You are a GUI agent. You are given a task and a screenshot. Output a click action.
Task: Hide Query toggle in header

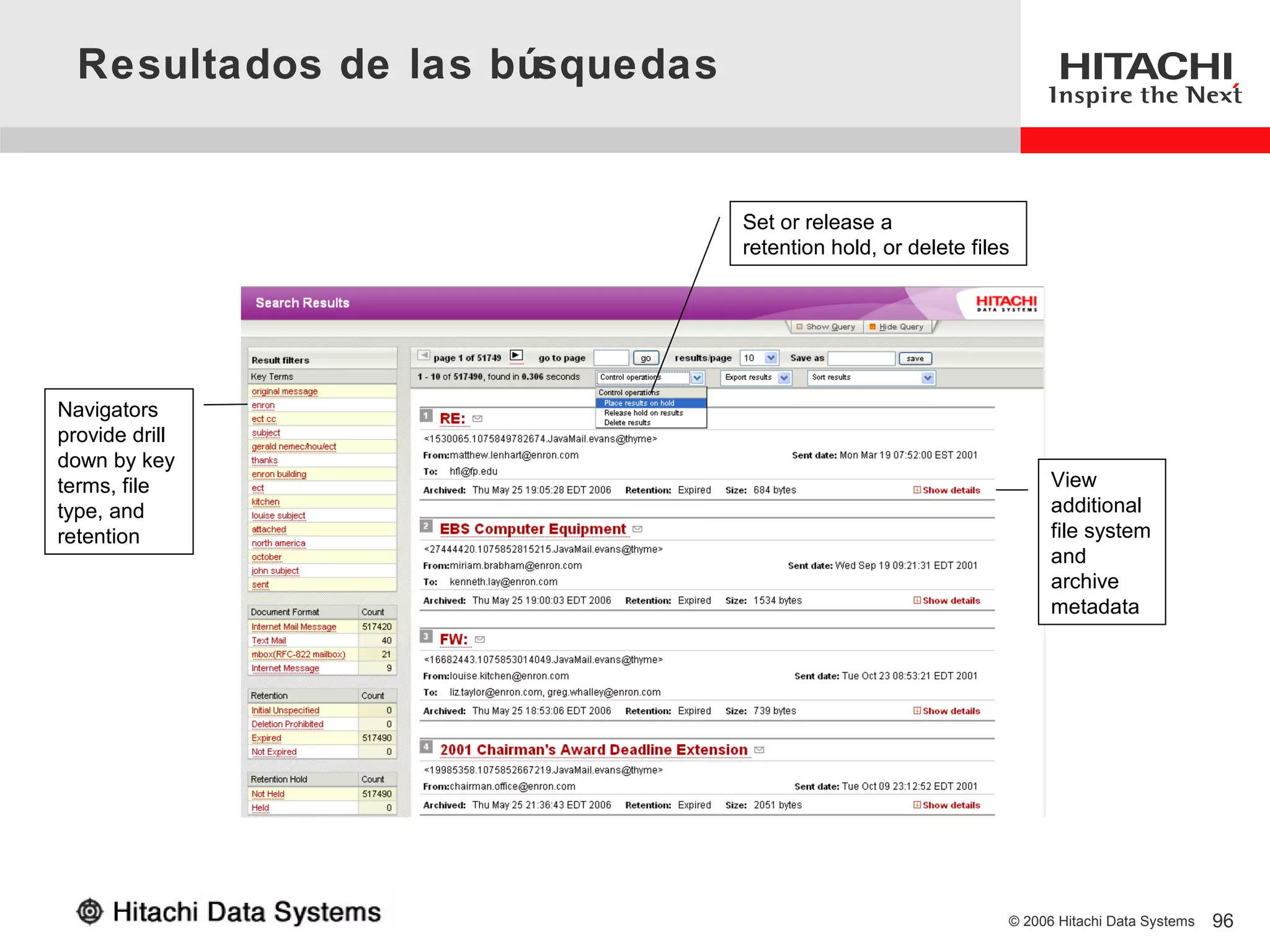click(x=897, y=327)
